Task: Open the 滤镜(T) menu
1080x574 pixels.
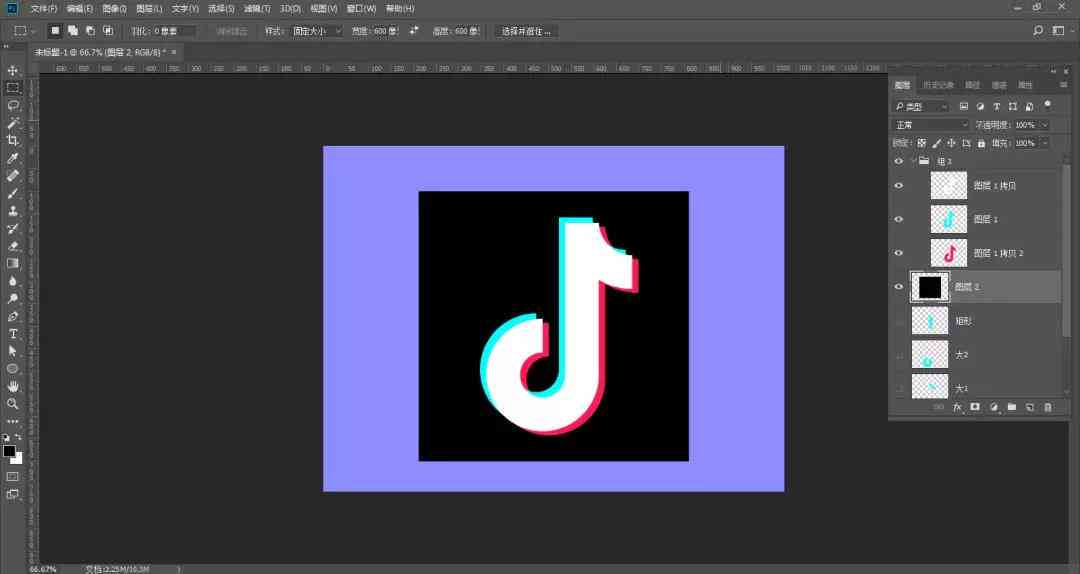Action: coord(257,8)
